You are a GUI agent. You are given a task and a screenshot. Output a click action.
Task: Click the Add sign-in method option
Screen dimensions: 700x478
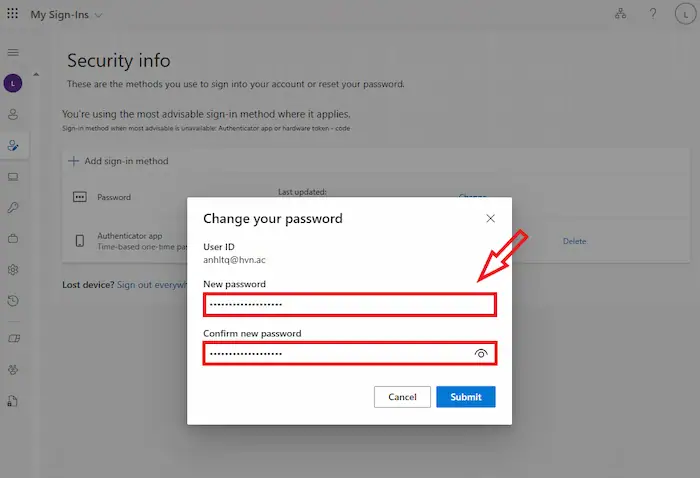pos(118,161)
